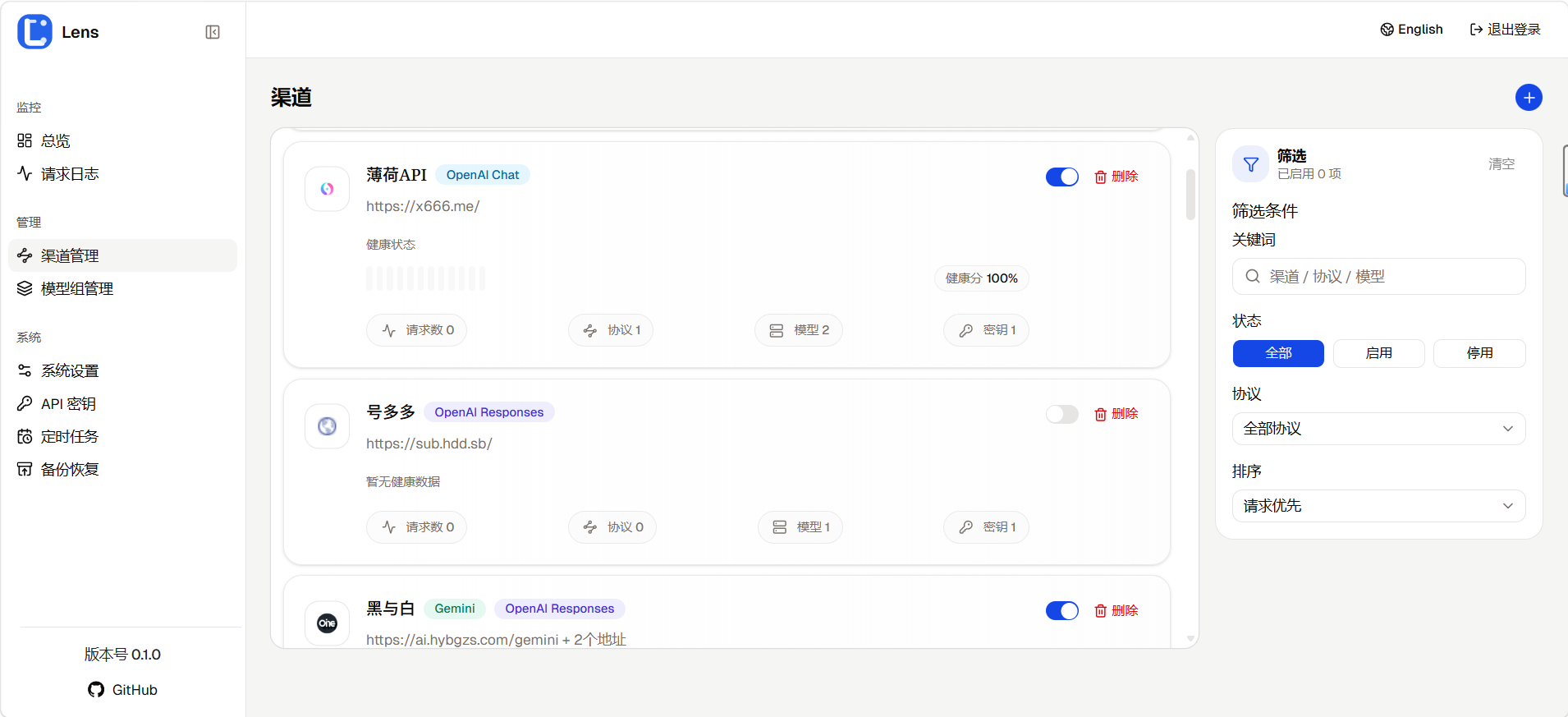Click the 号多多 channel avatar icon
This screenshot has height=717, width=1568.
[x=327, y=426]
